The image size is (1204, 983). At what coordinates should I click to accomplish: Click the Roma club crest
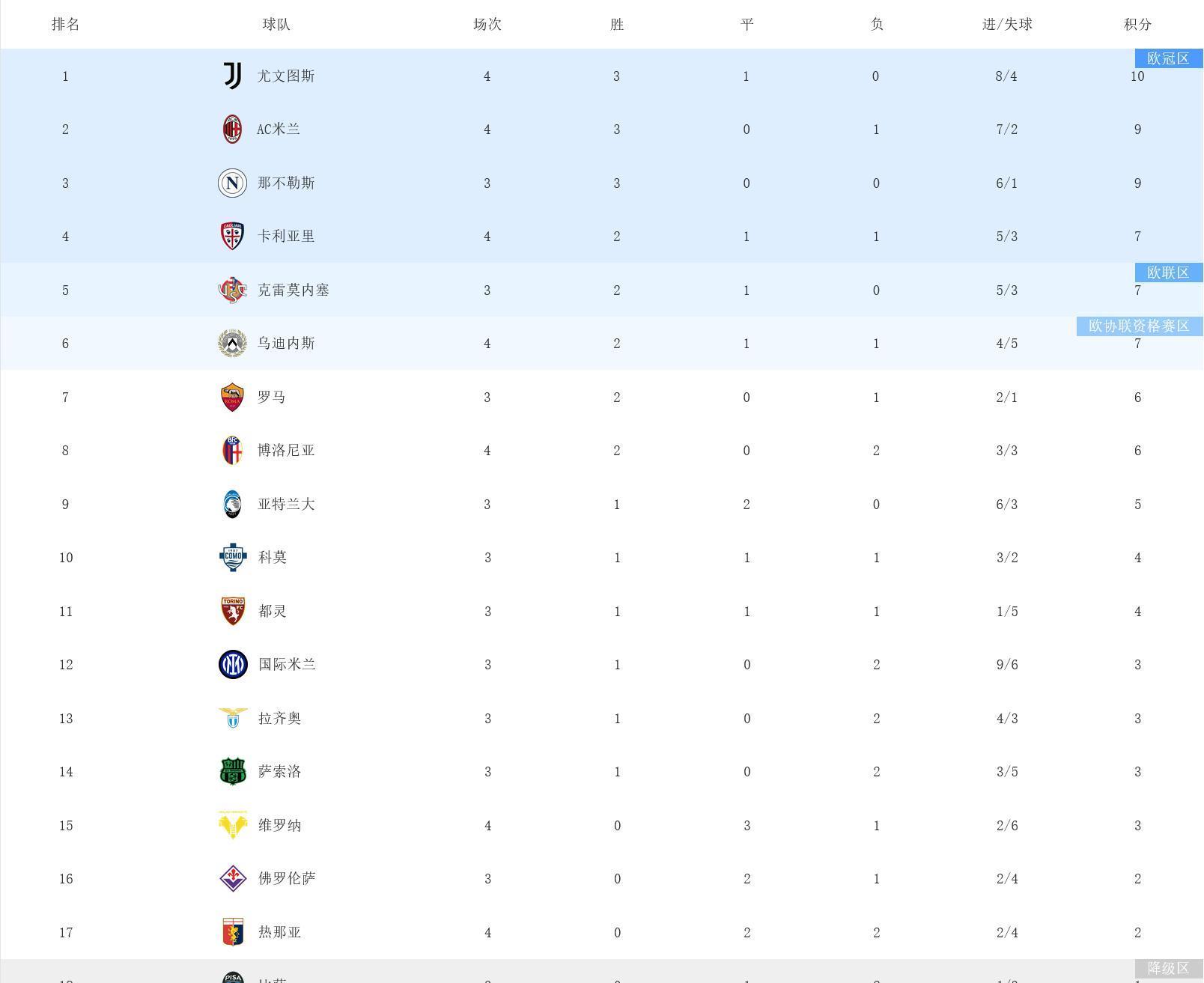[232, 397]
